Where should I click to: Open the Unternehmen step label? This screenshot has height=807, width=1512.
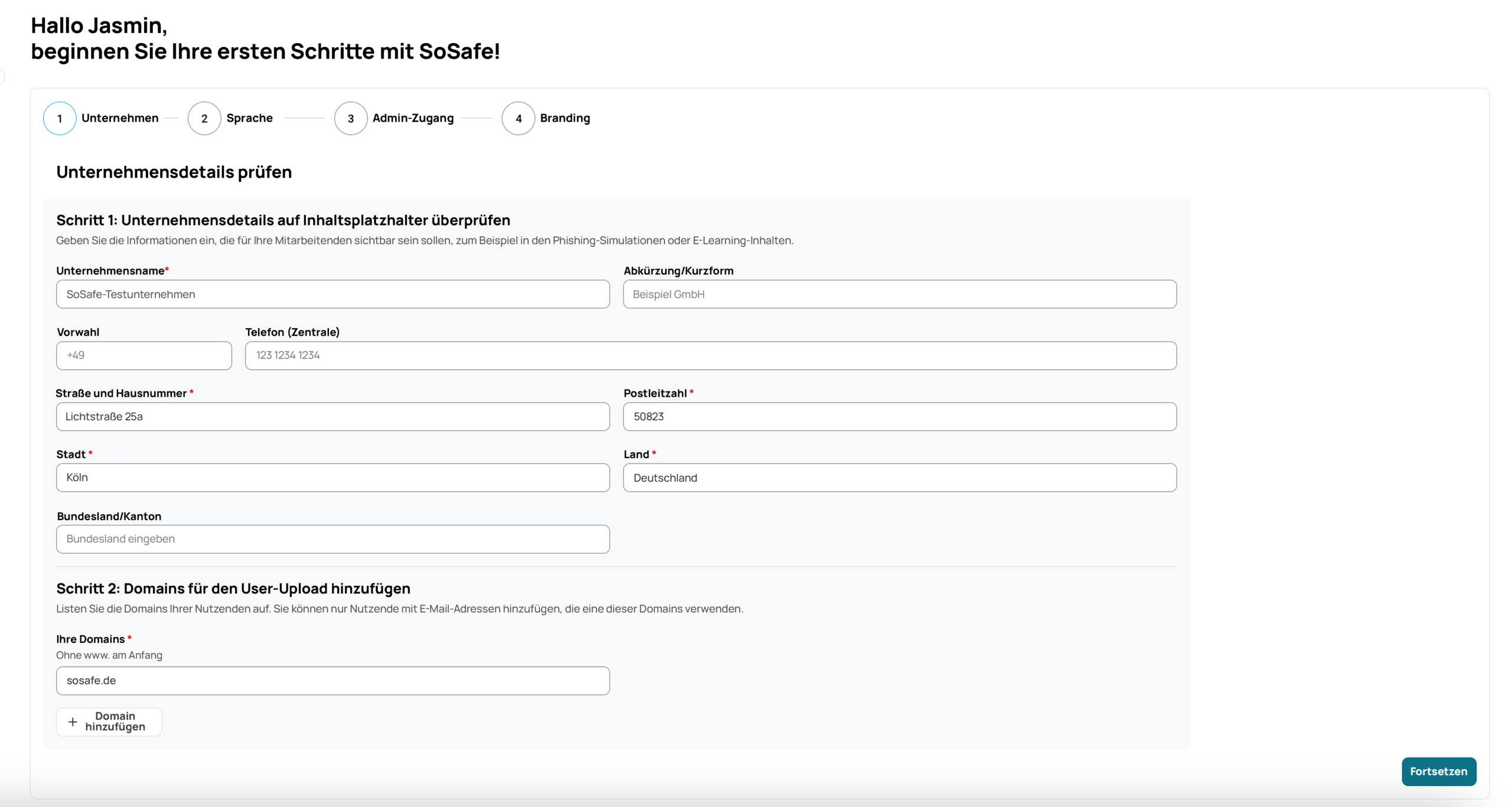120,118
